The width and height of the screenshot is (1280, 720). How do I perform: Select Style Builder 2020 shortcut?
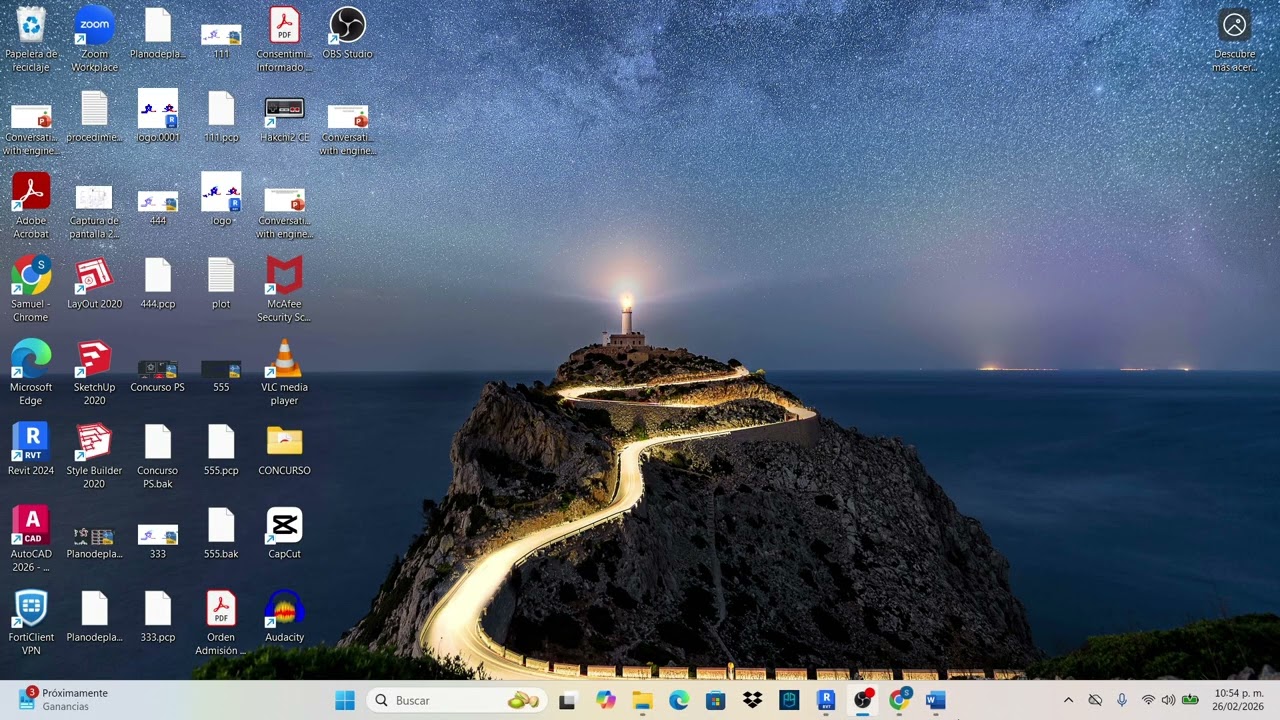(94, 455)
